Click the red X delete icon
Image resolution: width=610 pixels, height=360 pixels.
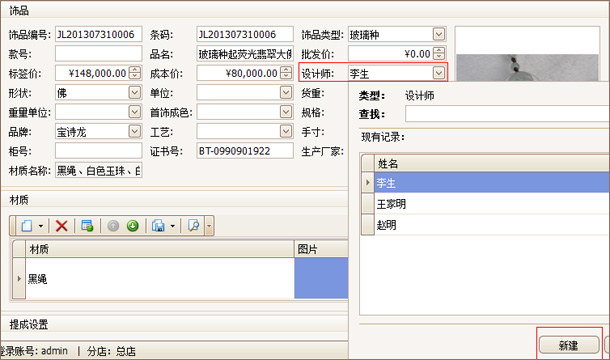pos(61,226)
